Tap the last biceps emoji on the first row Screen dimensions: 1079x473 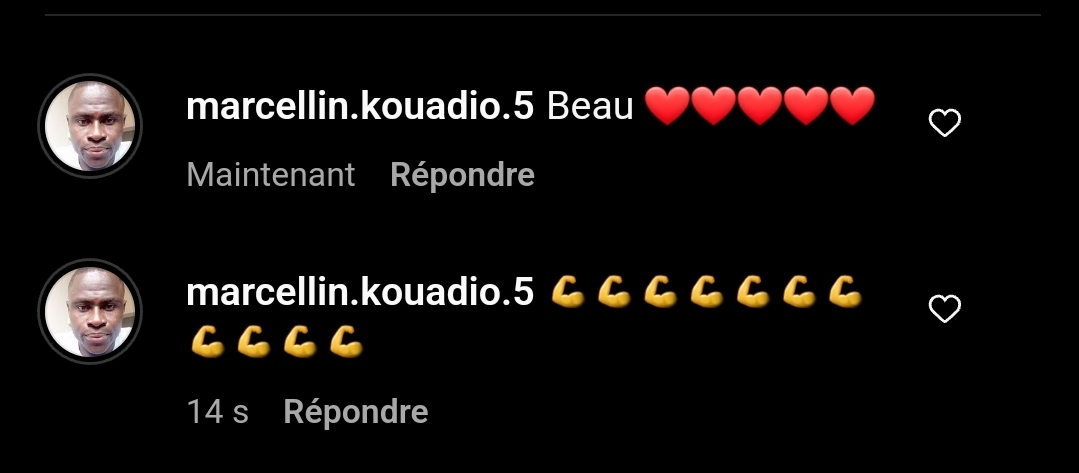click(x=845, y=292)
